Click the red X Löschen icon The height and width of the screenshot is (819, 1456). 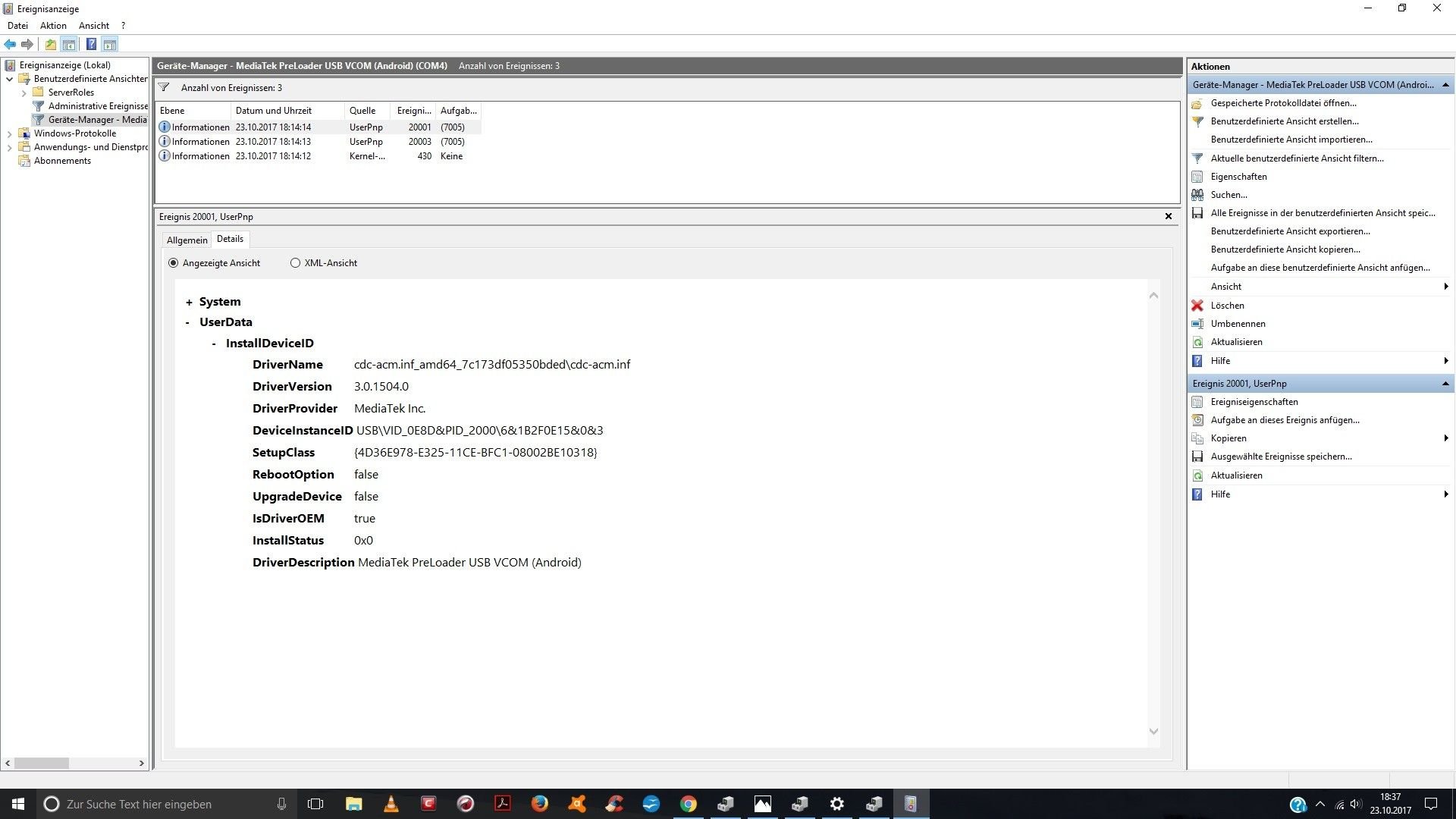click(1197, 305)
